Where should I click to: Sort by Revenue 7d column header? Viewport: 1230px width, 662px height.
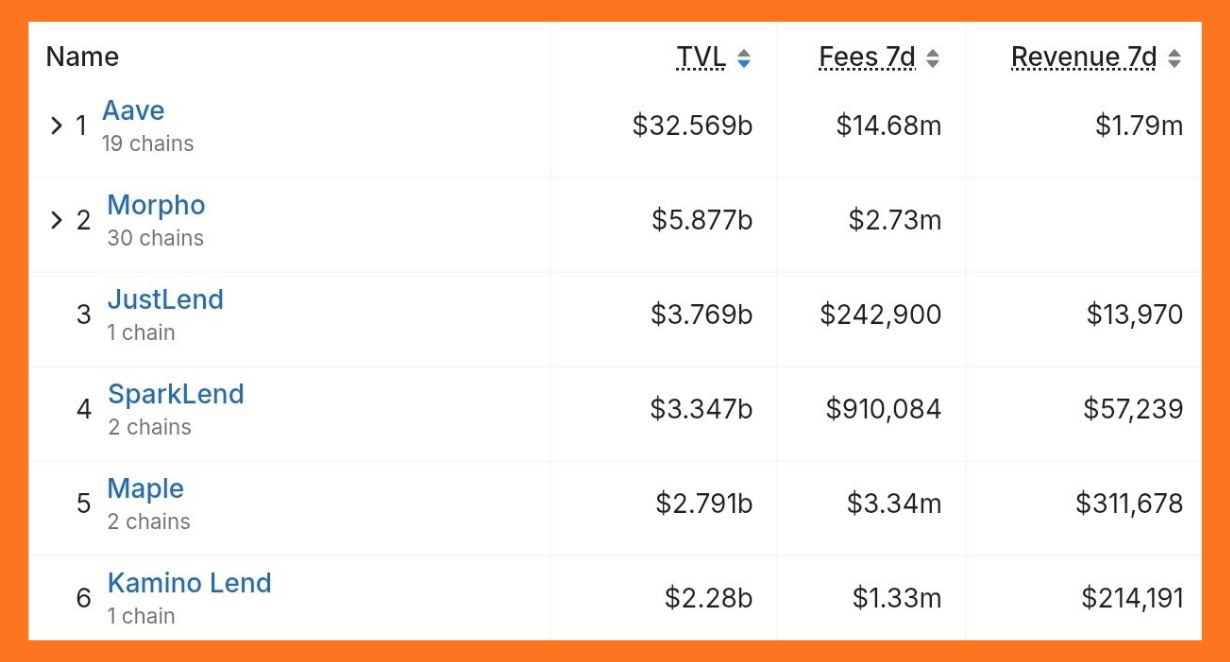pyautogui.click(x=1084, y=58)
